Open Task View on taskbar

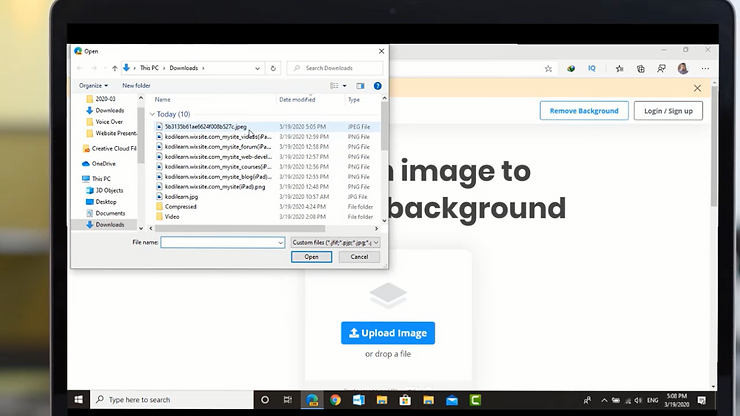(288, 400)
